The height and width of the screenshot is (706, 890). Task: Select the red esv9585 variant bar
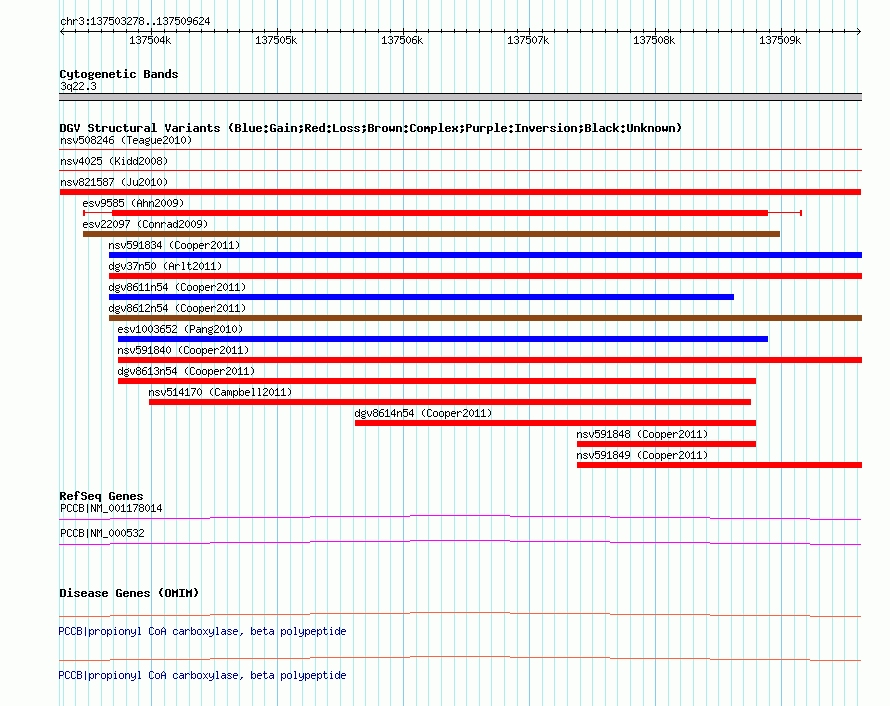pyautogui.click(x=440, y=213)
